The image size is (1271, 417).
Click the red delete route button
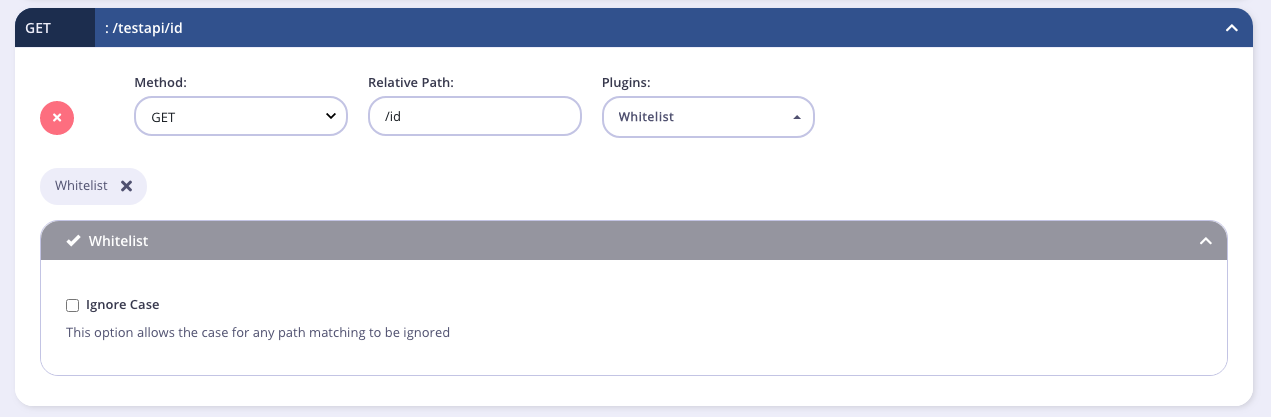(x=57, y=118)
